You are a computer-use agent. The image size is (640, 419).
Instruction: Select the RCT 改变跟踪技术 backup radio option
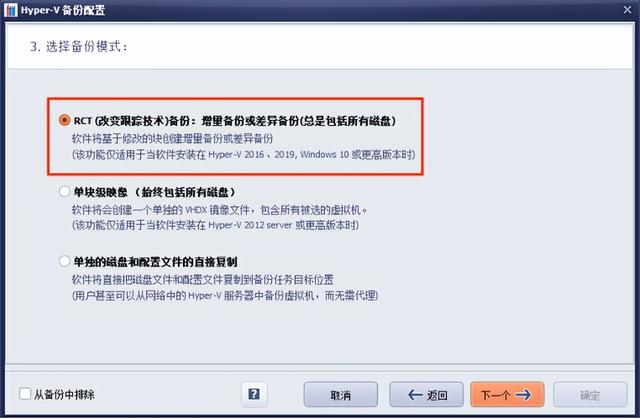click(x=64, y=120)
